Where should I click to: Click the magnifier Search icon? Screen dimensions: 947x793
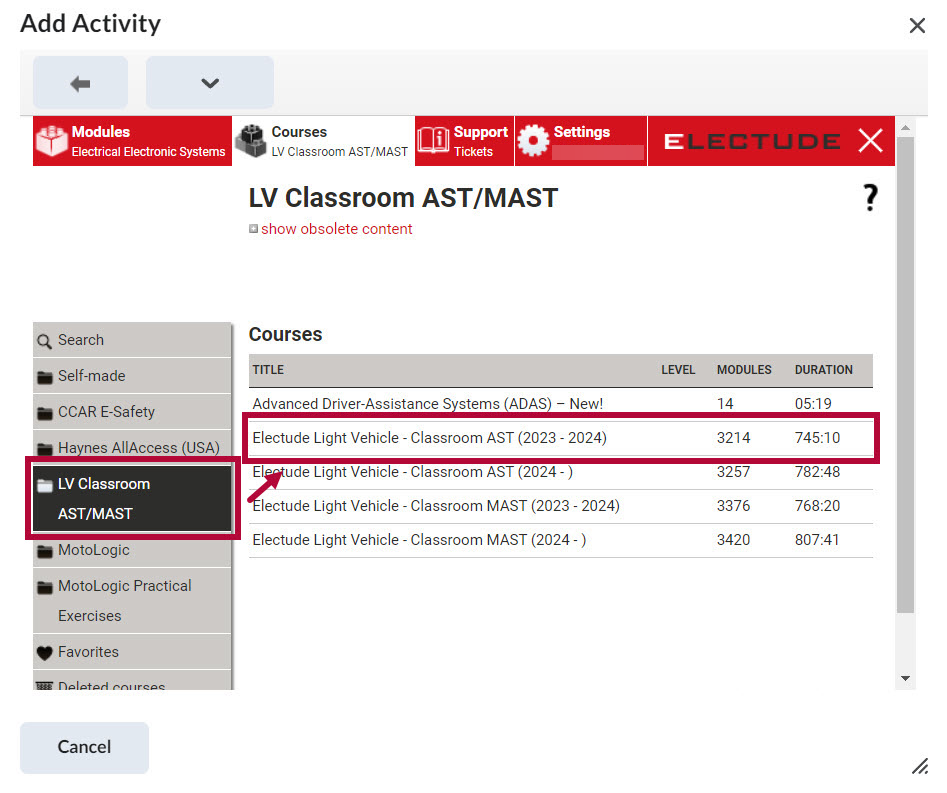pyautogui.click(x=44, y=342)
